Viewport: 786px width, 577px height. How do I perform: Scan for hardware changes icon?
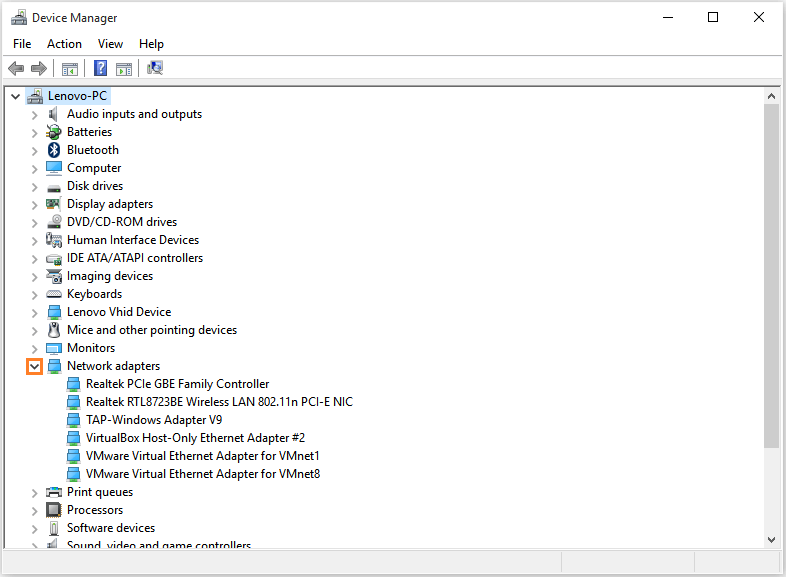click(x=155, y=68)
